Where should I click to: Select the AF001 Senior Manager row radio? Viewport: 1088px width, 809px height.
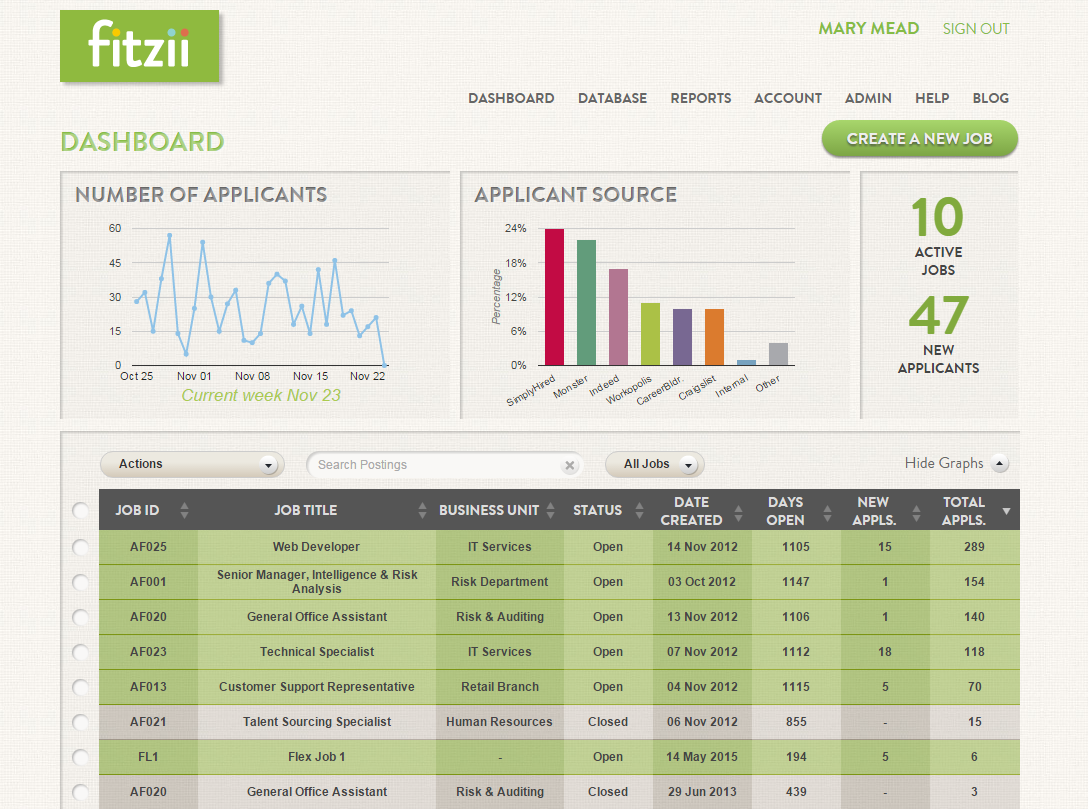(x=80, y=582)
